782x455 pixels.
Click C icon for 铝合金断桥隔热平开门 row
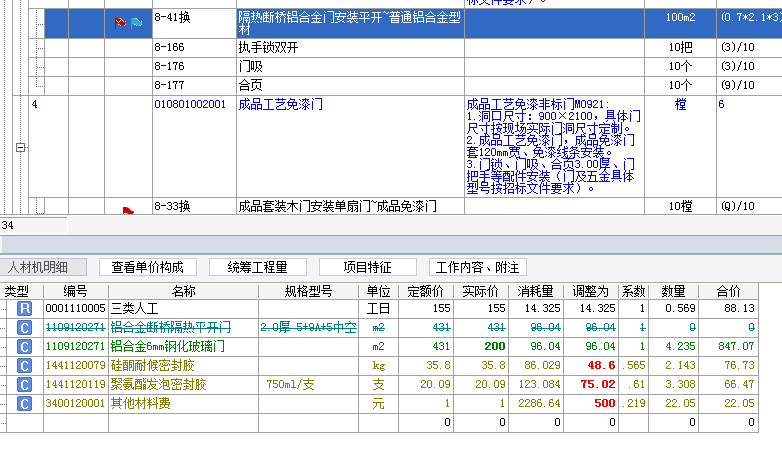click(24, 328)
